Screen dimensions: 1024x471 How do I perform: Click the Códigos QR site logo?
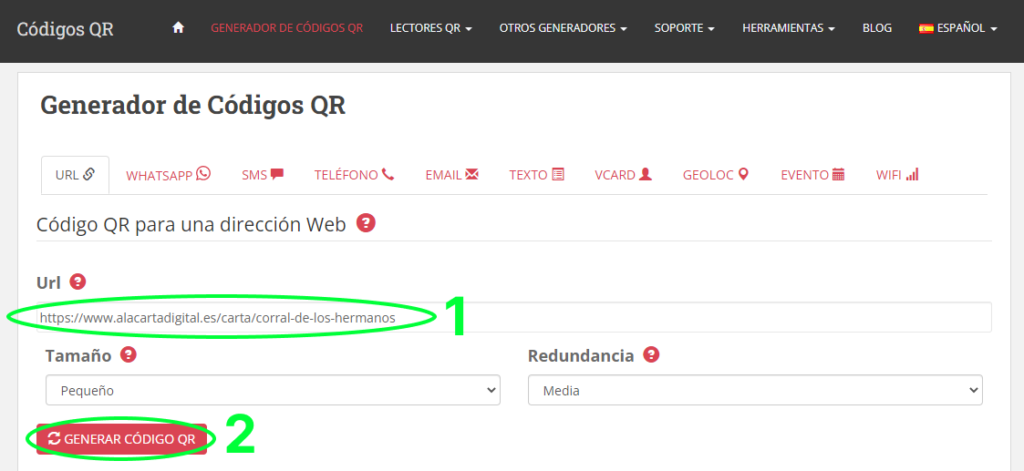(x=65, y=29)
